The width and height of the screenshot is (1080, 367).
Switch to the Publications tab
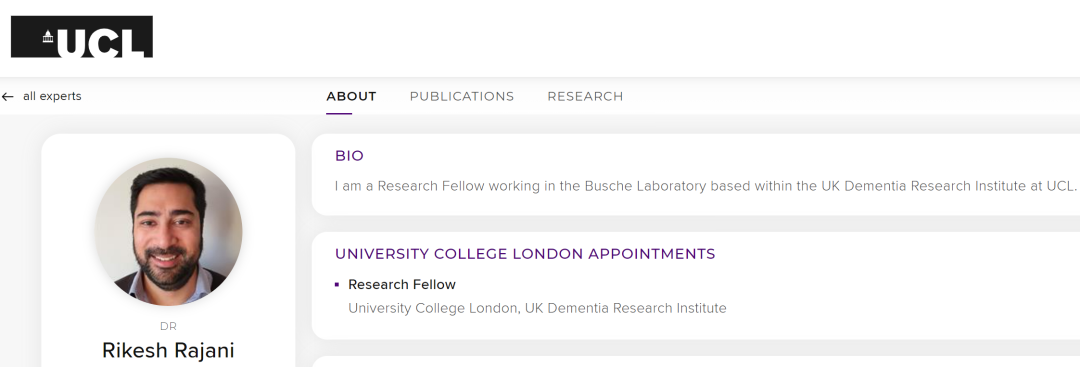pos(461,96)
